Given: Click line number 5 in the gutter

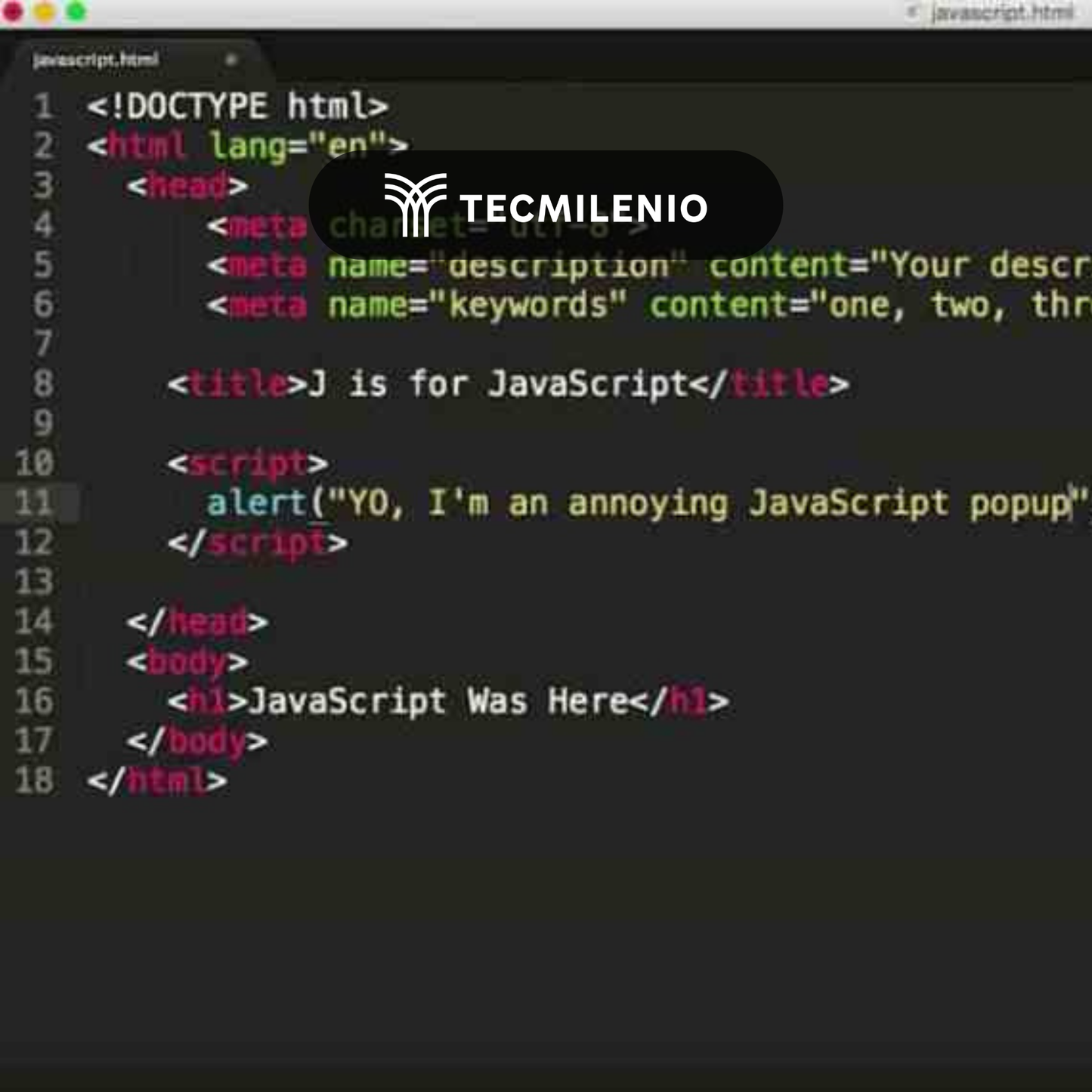Looking at the screenshot, I should click(43, 265).
